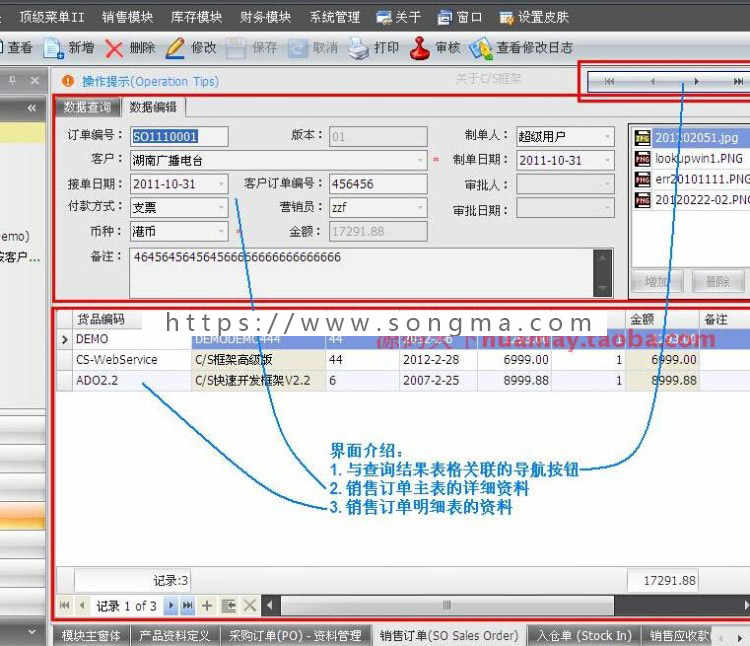Click the 修改 (Edit) pencil icon
Screen dimensions: 750x646
[175, 48]
